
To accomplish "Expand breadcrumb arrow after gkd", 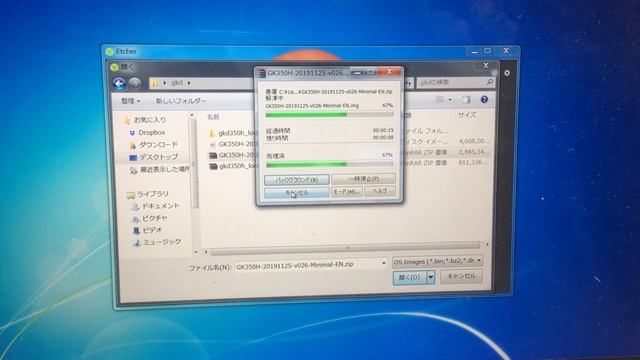I will point(189,83).
